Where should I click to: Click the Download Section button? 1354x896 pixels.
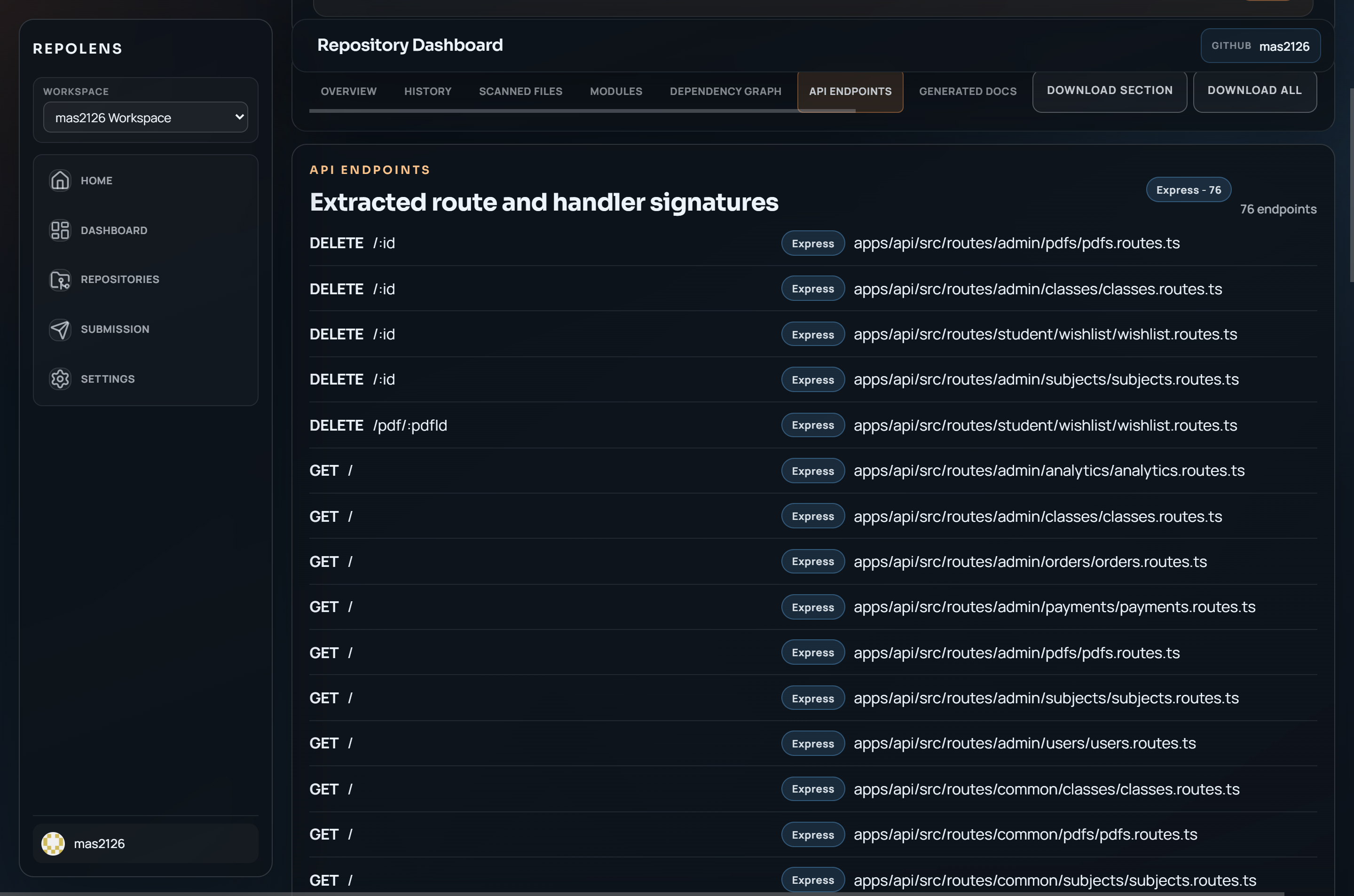coord(1109,91)
